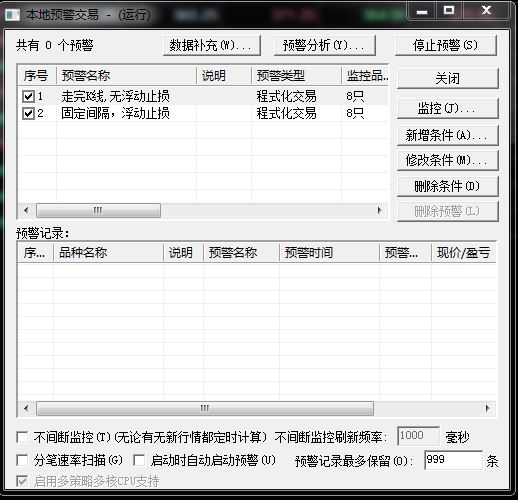Click 程式化交易 cell in row 2
Viewport: 518px width, 500px height.
point(287,113)
